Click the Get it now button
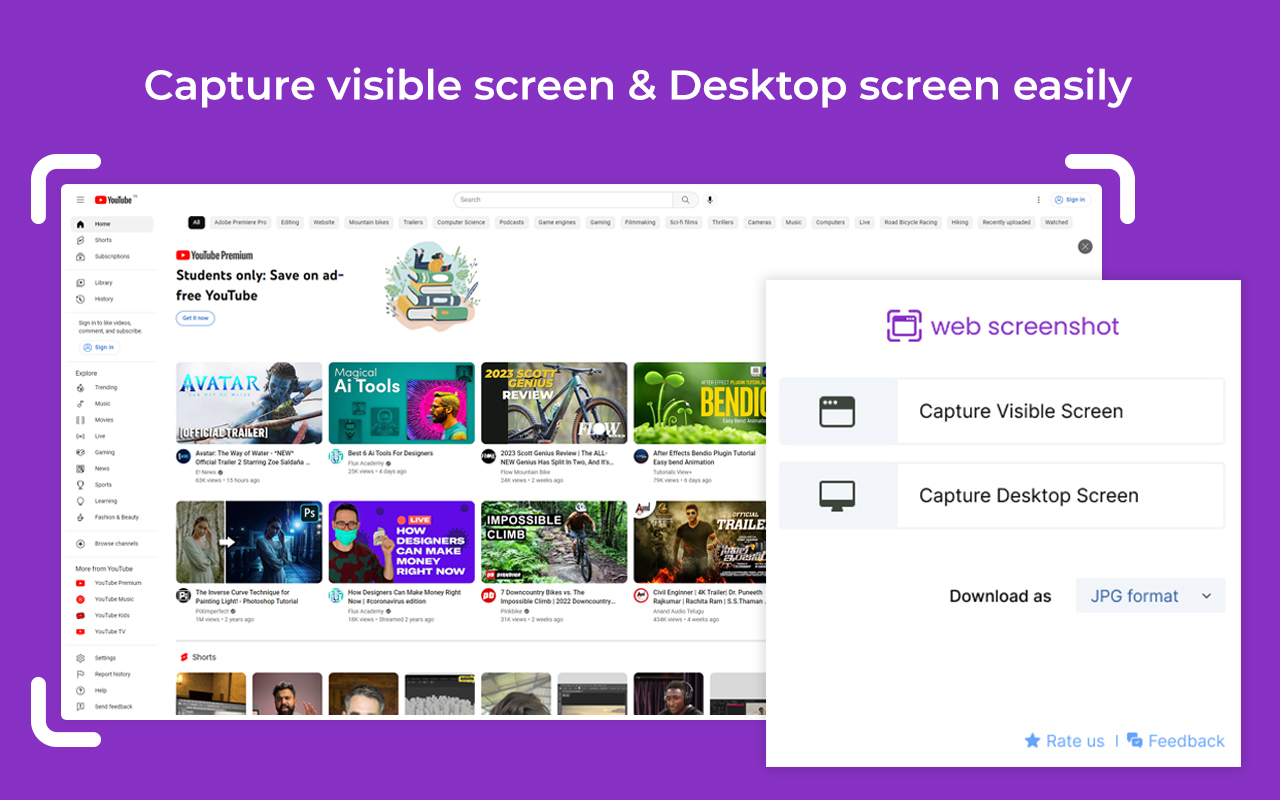 [195, 318]
